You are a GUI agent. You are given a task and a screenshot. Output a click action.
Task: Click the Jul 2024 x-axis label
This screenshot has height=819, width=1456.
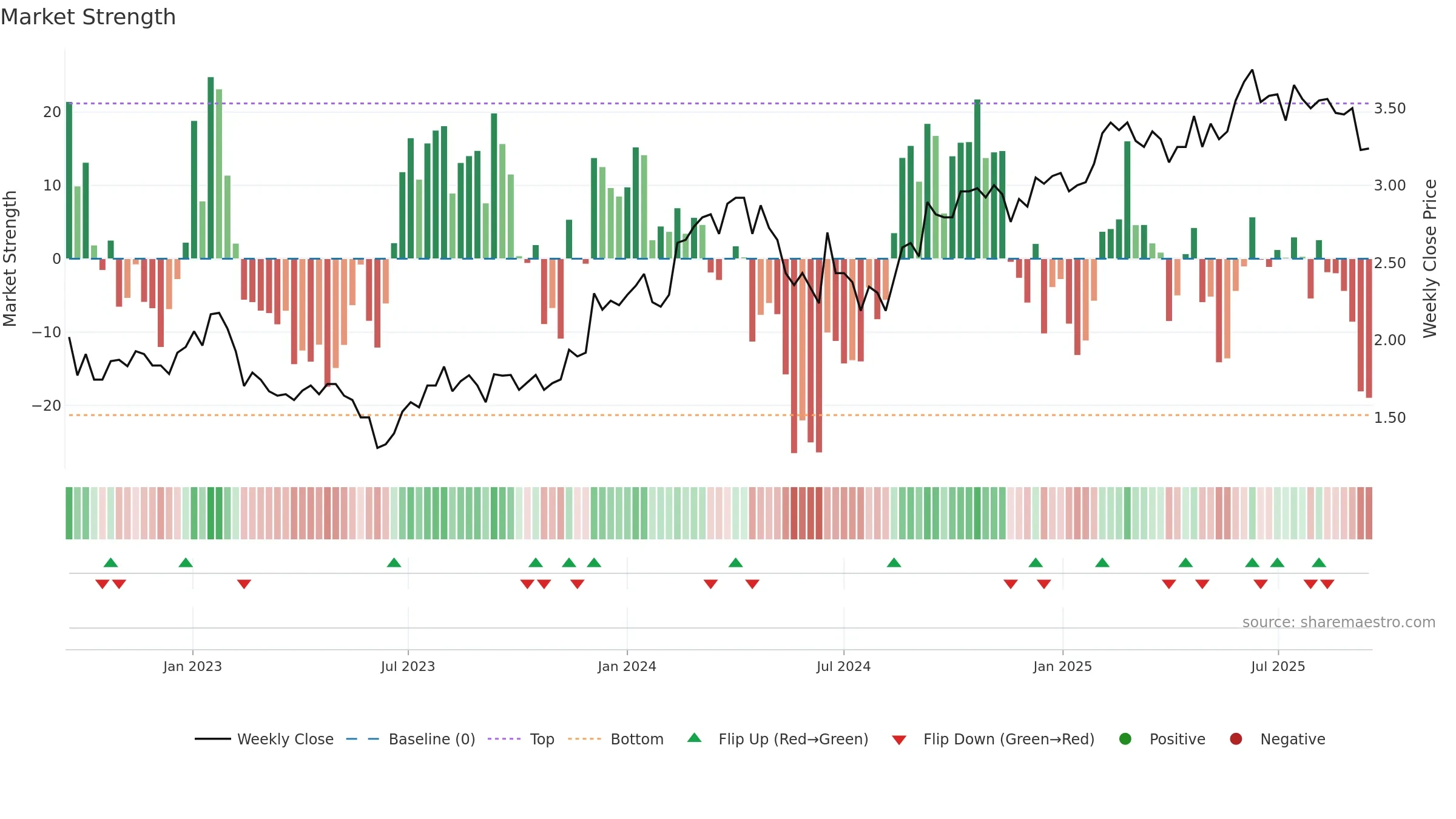click(843, 666)
